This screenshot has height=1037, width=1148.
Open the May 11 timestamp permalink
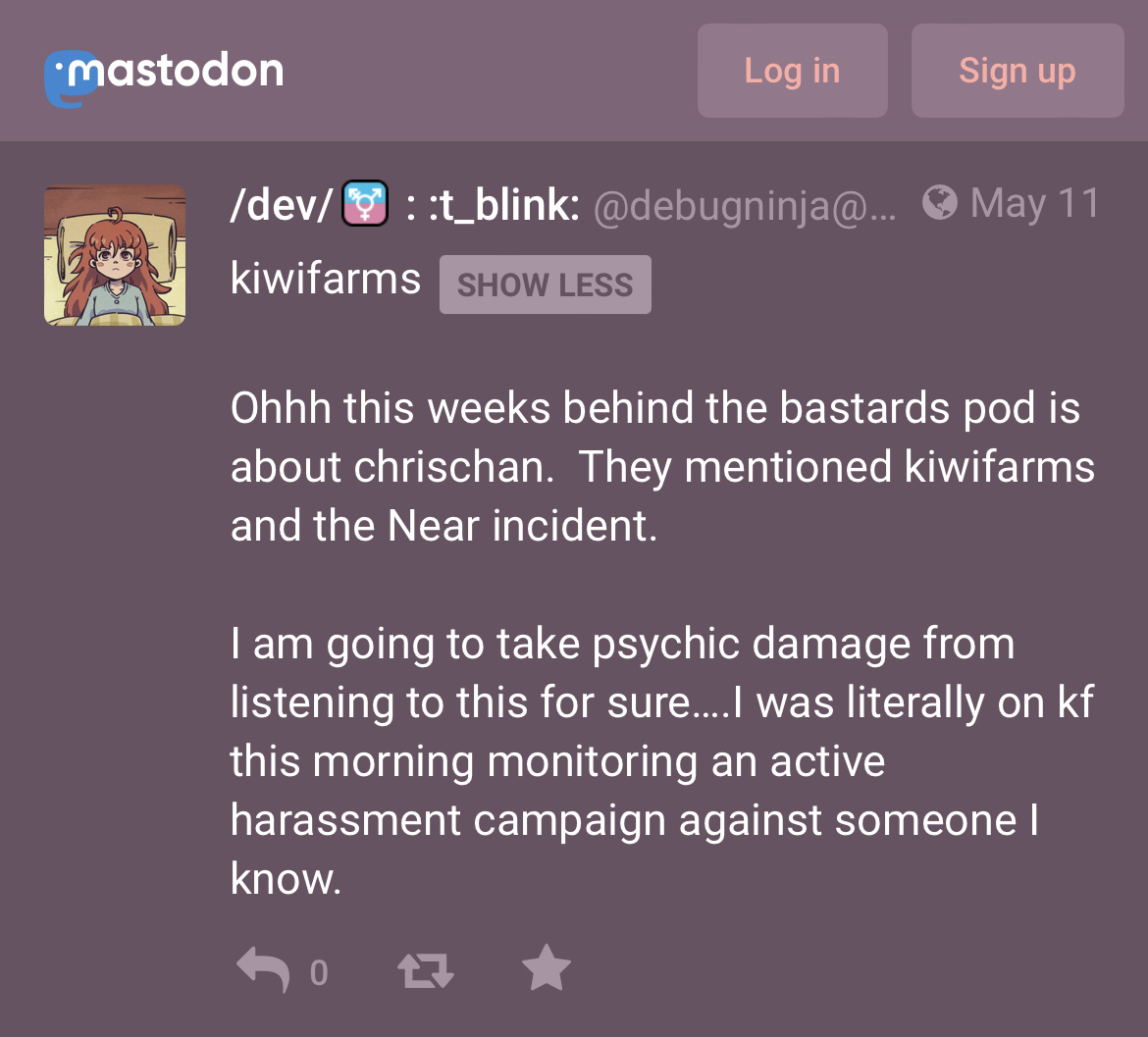coord(1034,203)
